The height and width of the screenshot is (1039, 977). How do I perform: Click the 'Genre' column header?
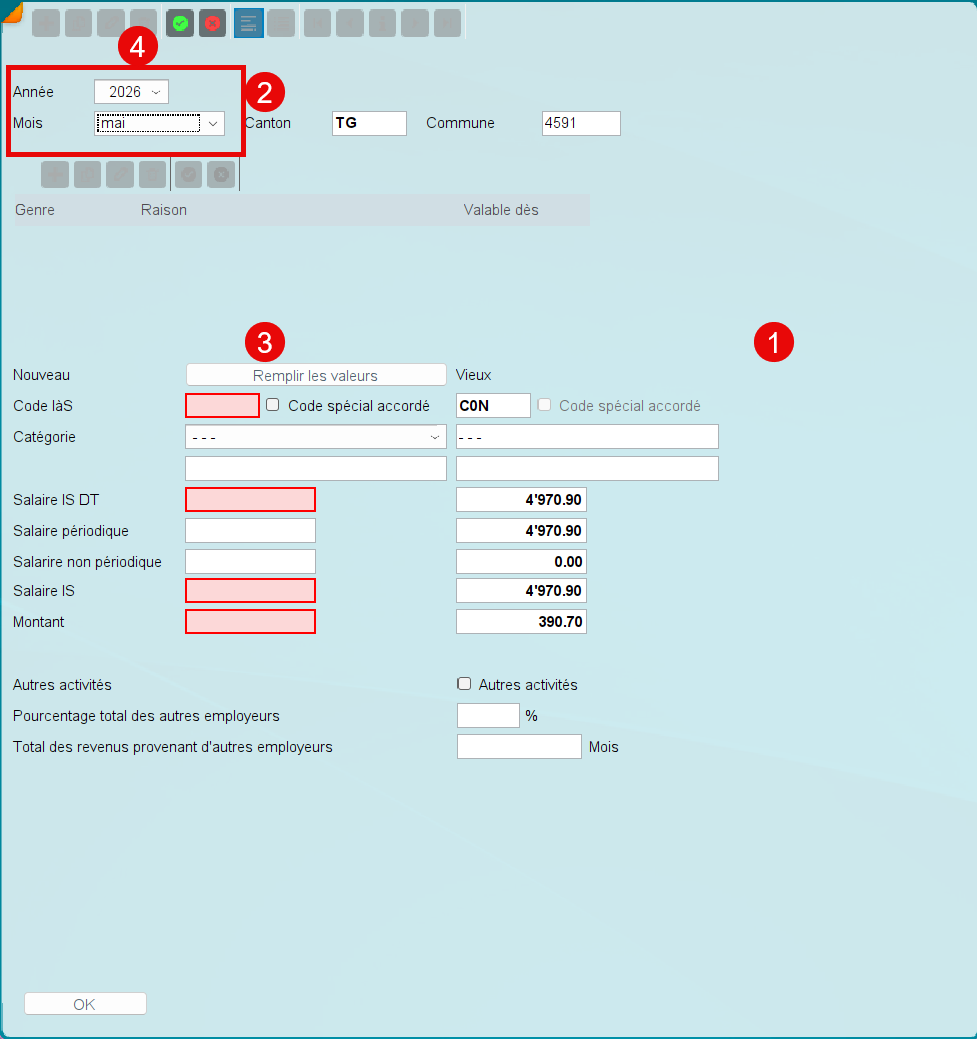(x=35, y=210)
